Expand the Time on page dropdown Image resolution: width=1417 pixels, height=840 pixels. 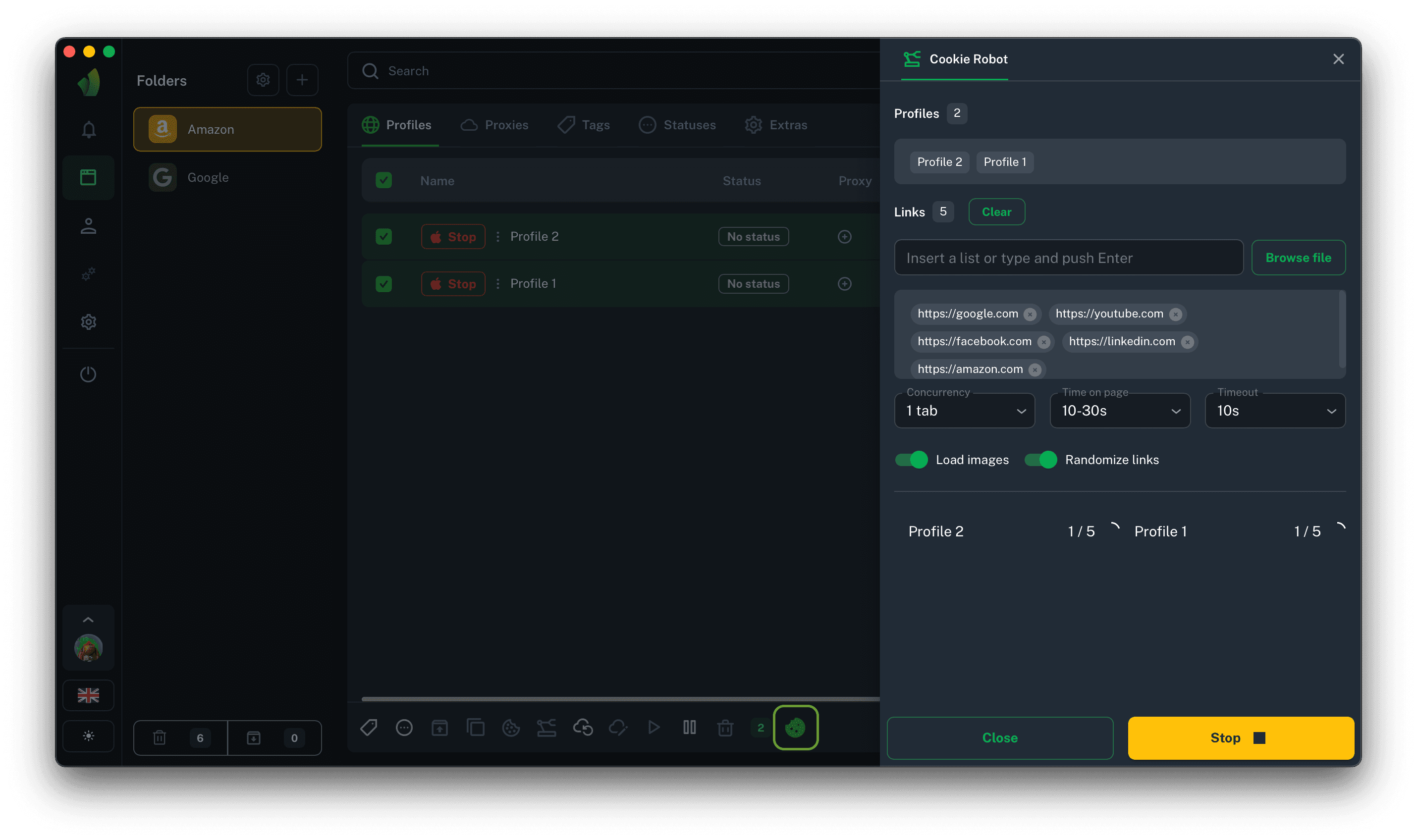[x=1119, y=411]
